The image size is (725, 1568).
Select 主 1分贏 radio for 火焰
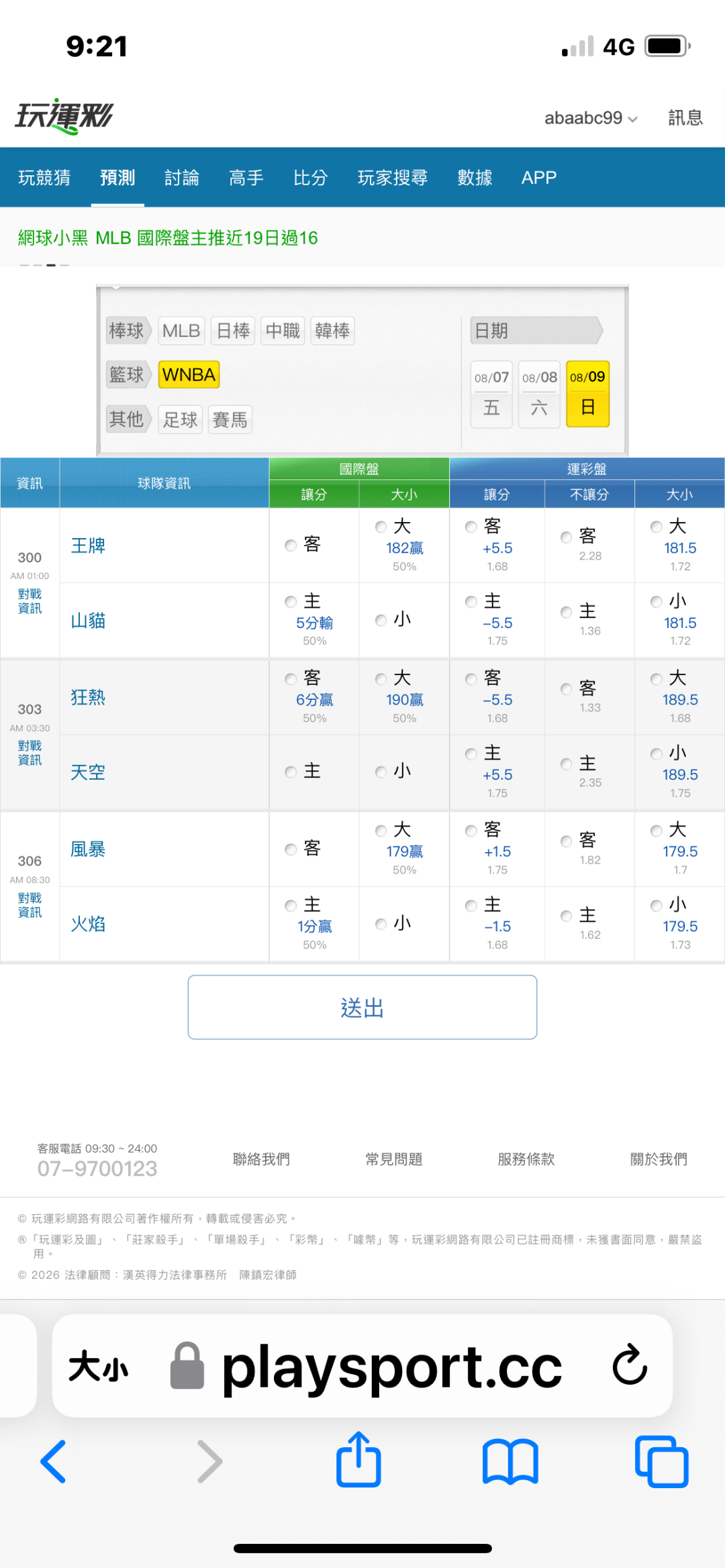291,906
